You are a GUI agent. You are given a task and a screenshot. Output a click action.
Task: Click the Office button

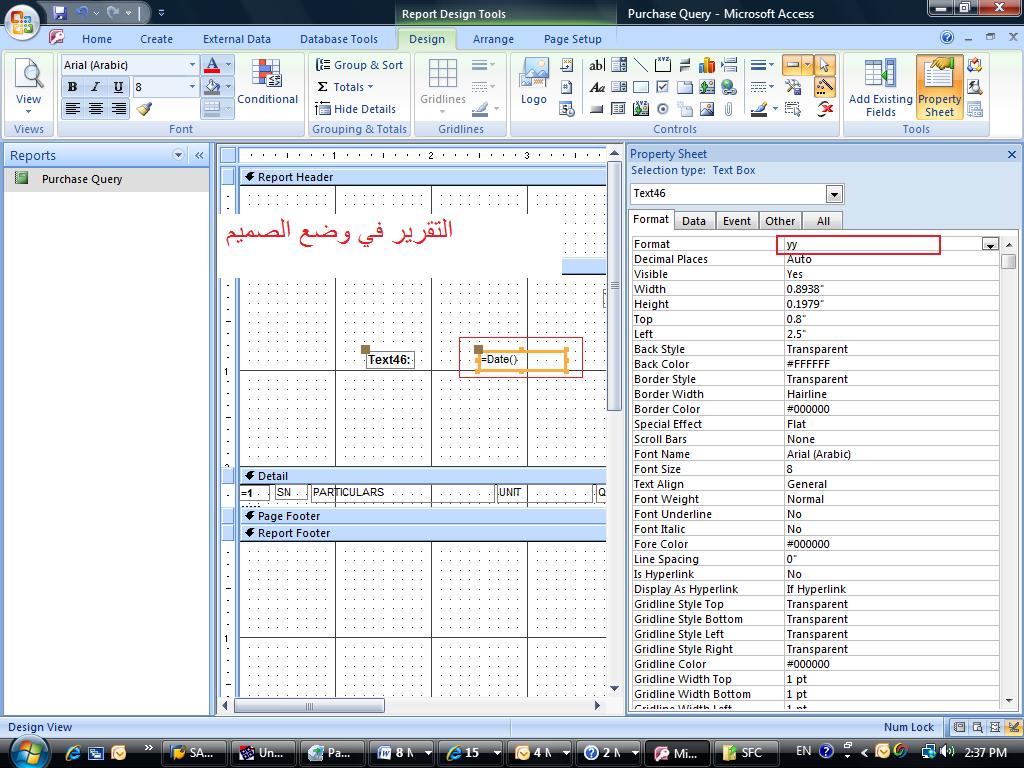22,22
